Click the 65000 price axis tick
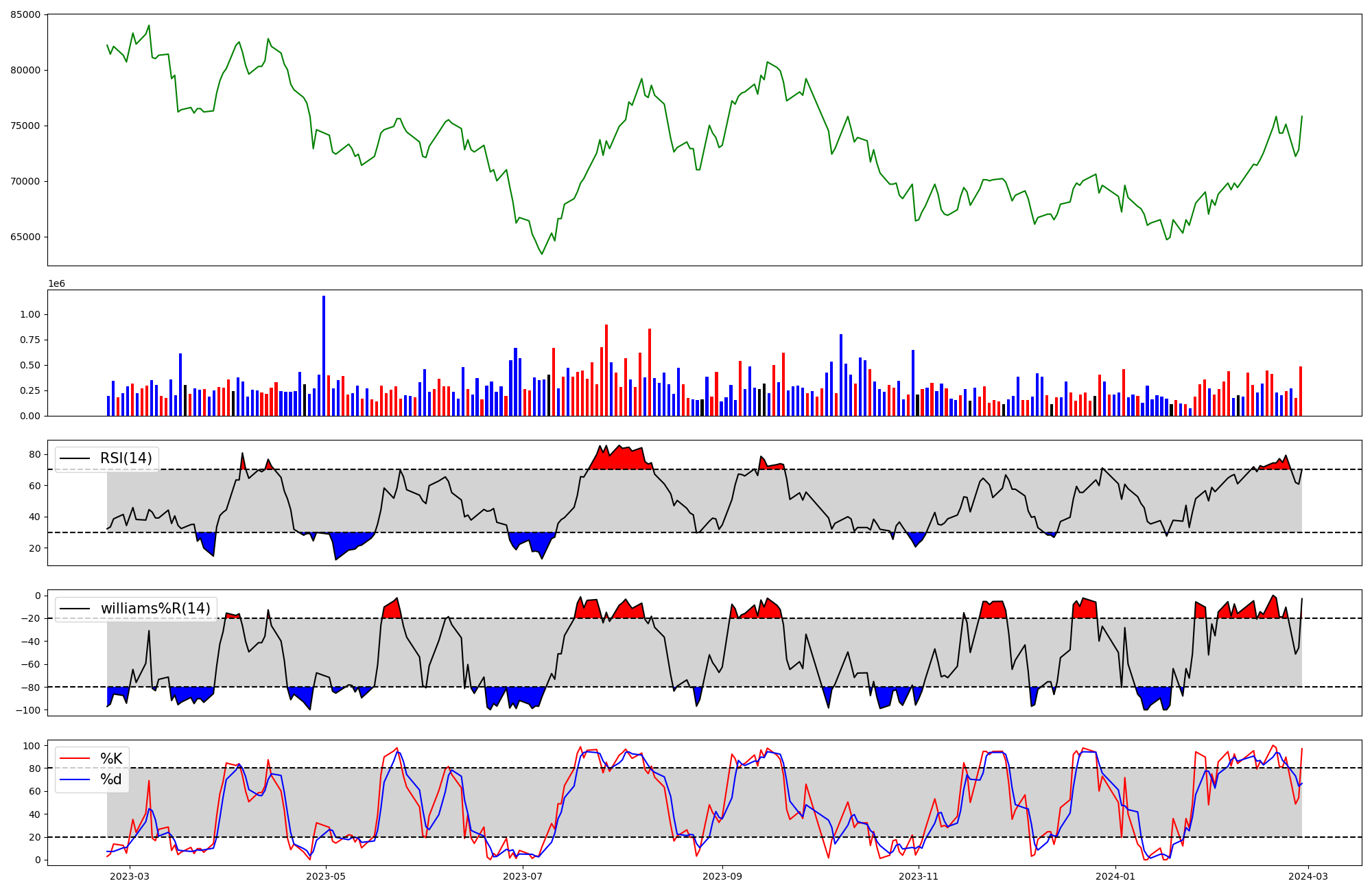Screen dimensions: 1372x892 click(x=25, y=237)
